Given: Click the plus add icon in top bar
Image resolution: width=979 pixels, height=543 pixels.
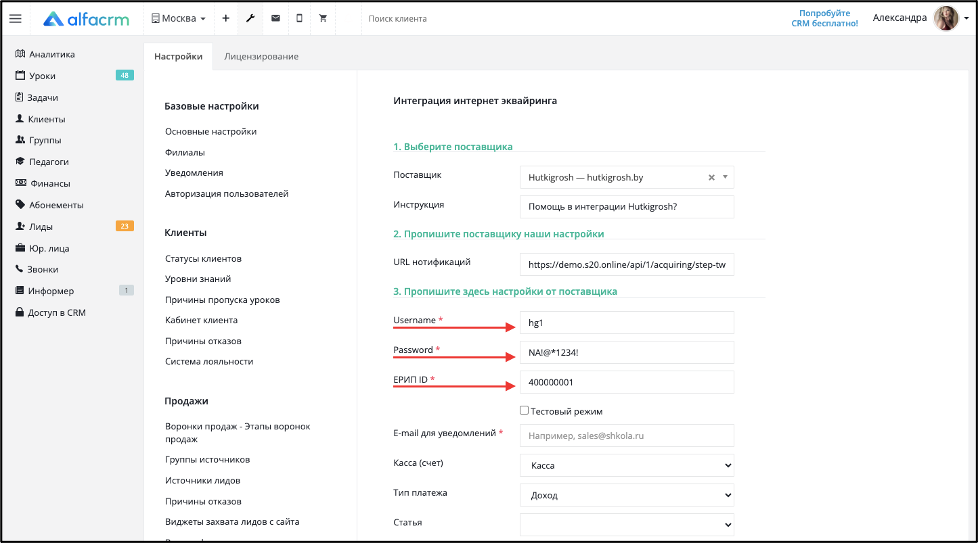Looking at the screenshot, I should pyautogui.click(x=226, y=19).
